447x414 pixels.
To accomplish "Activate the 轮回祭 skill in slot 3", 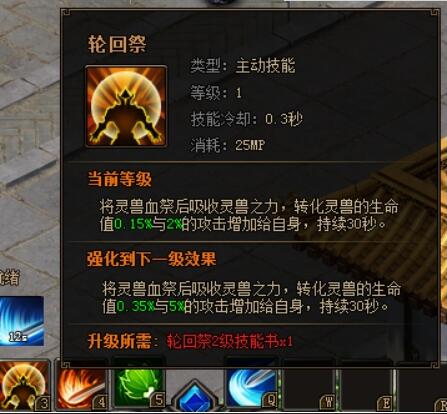I will click(24, 385).
